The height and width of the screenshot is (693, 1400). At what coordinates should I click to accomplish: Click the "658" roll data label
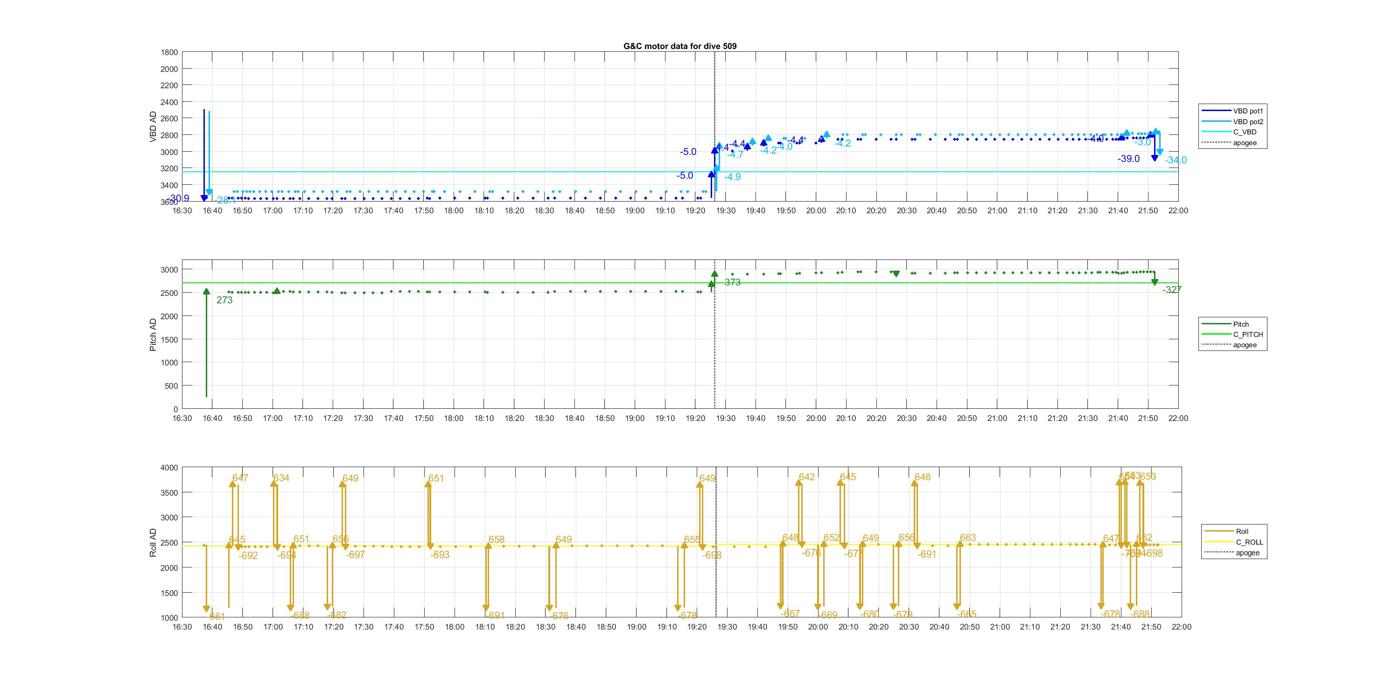(x=496, y=540)
